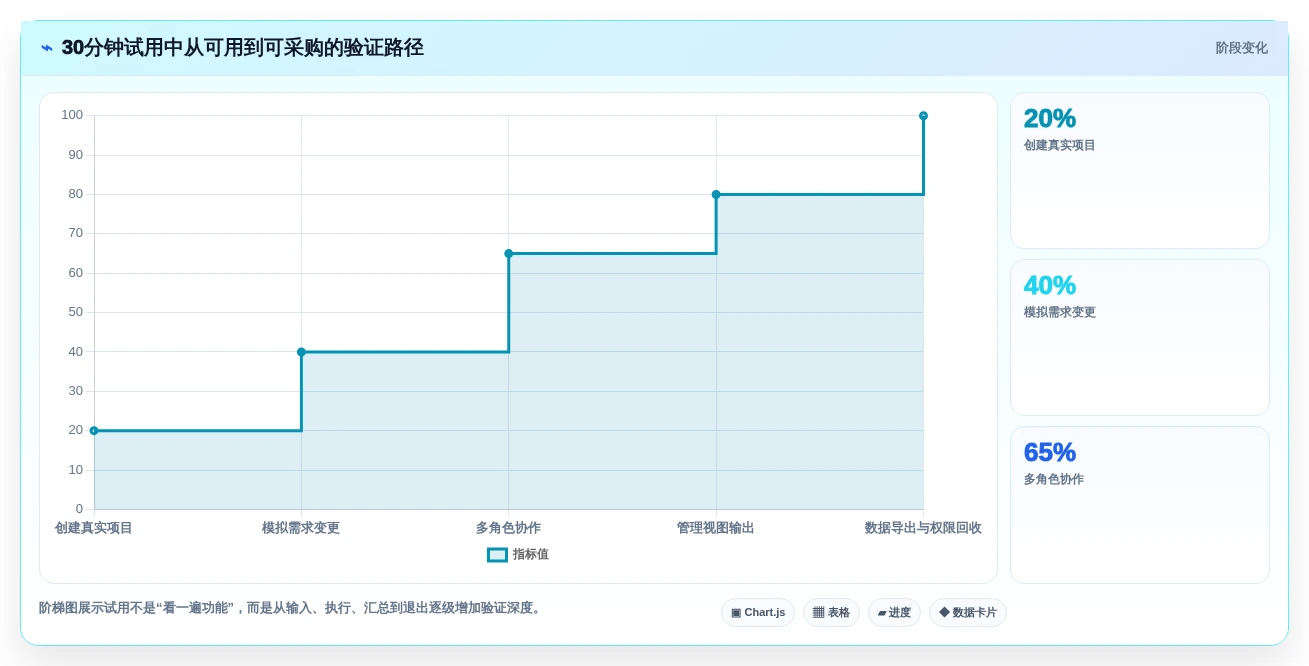This screenshot has width=1309, height=666.
Task: Toggle the 指标值 legend swatch
Action: click(x=497, y=555)
